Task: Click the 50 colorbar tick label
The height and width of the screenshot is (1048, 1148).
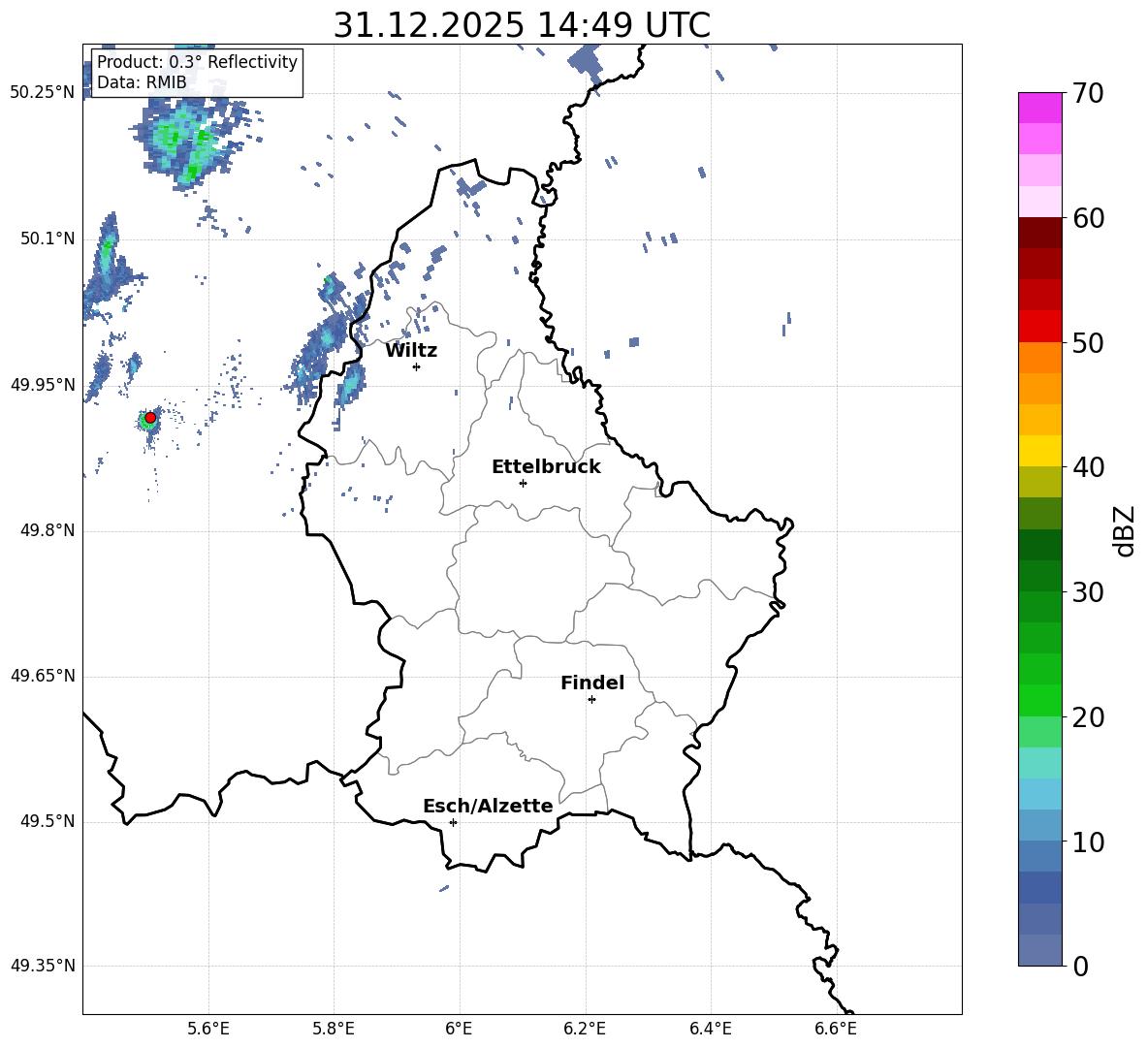Action: pos(1087,342)
